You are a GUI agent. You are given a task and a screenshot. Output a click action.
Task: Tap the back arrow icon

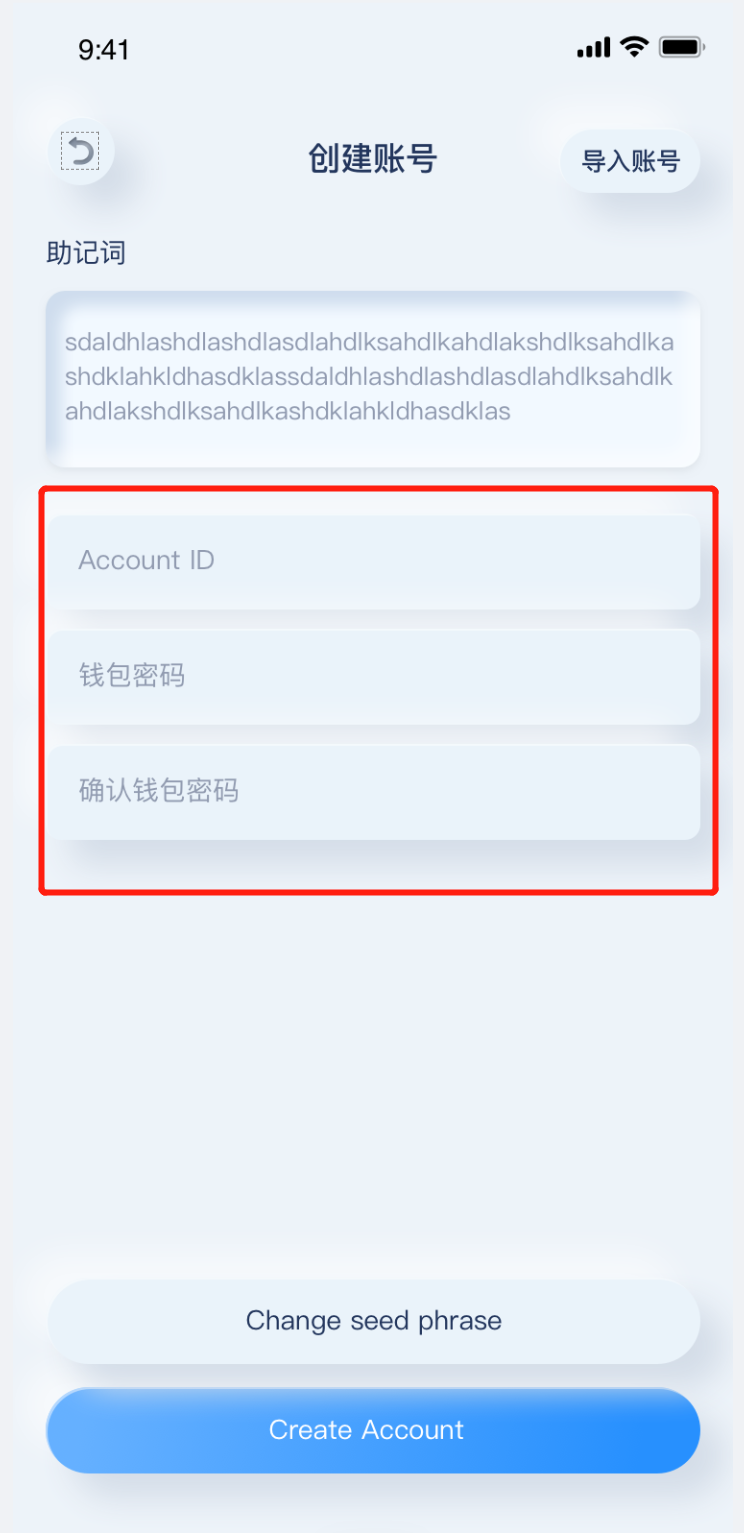pyautogui.click(x=81, y=152)
